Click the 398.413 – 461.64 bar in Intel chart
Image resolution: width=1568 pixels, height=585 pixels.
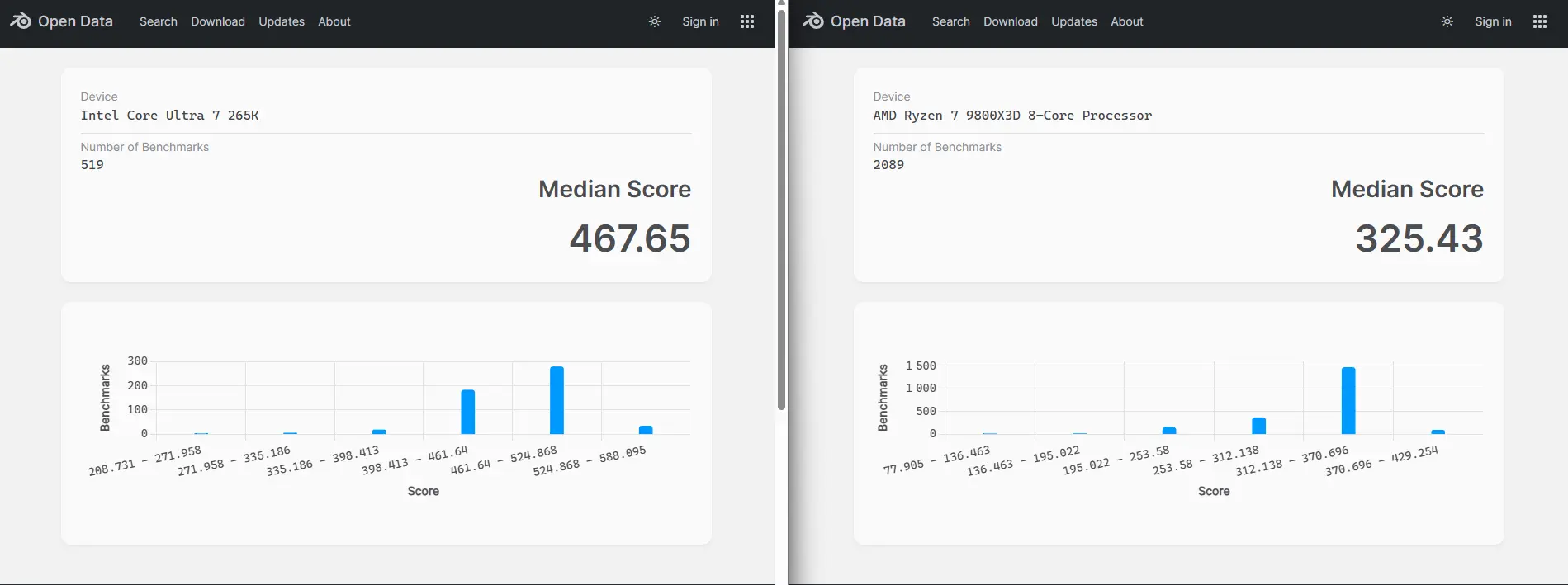click(468, 412)
